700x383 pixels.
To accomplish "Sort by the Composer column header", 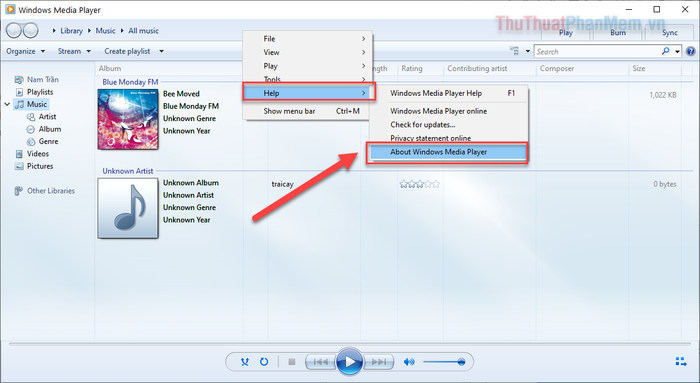I will (x=557, y=68).
